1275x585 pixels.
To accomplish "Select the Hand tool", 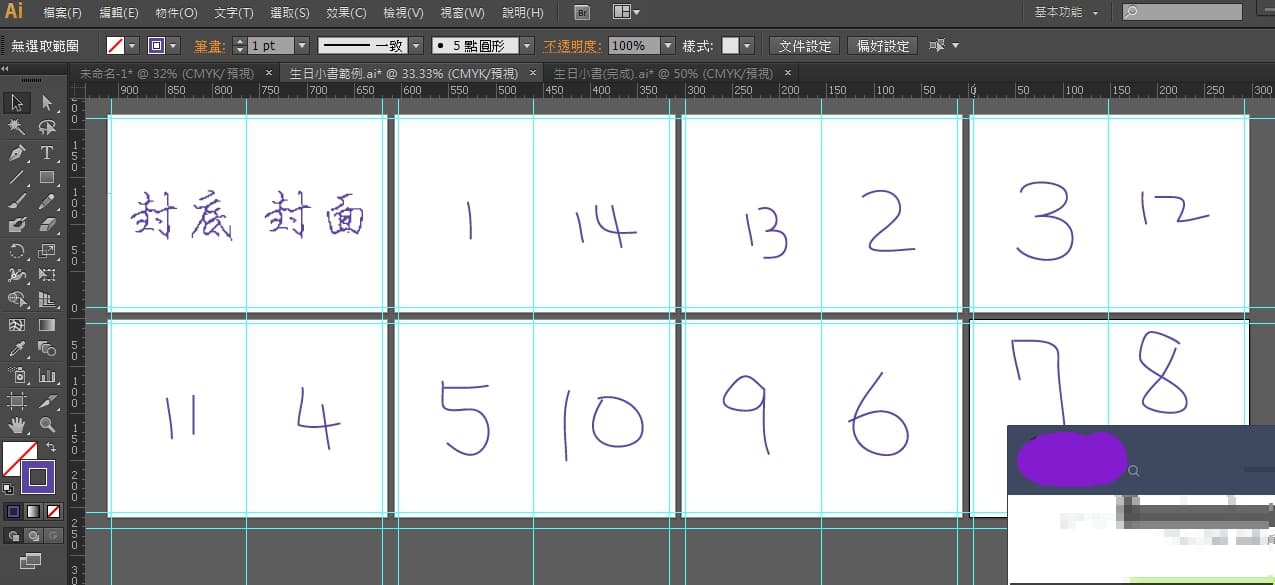I will pos(17,426).
